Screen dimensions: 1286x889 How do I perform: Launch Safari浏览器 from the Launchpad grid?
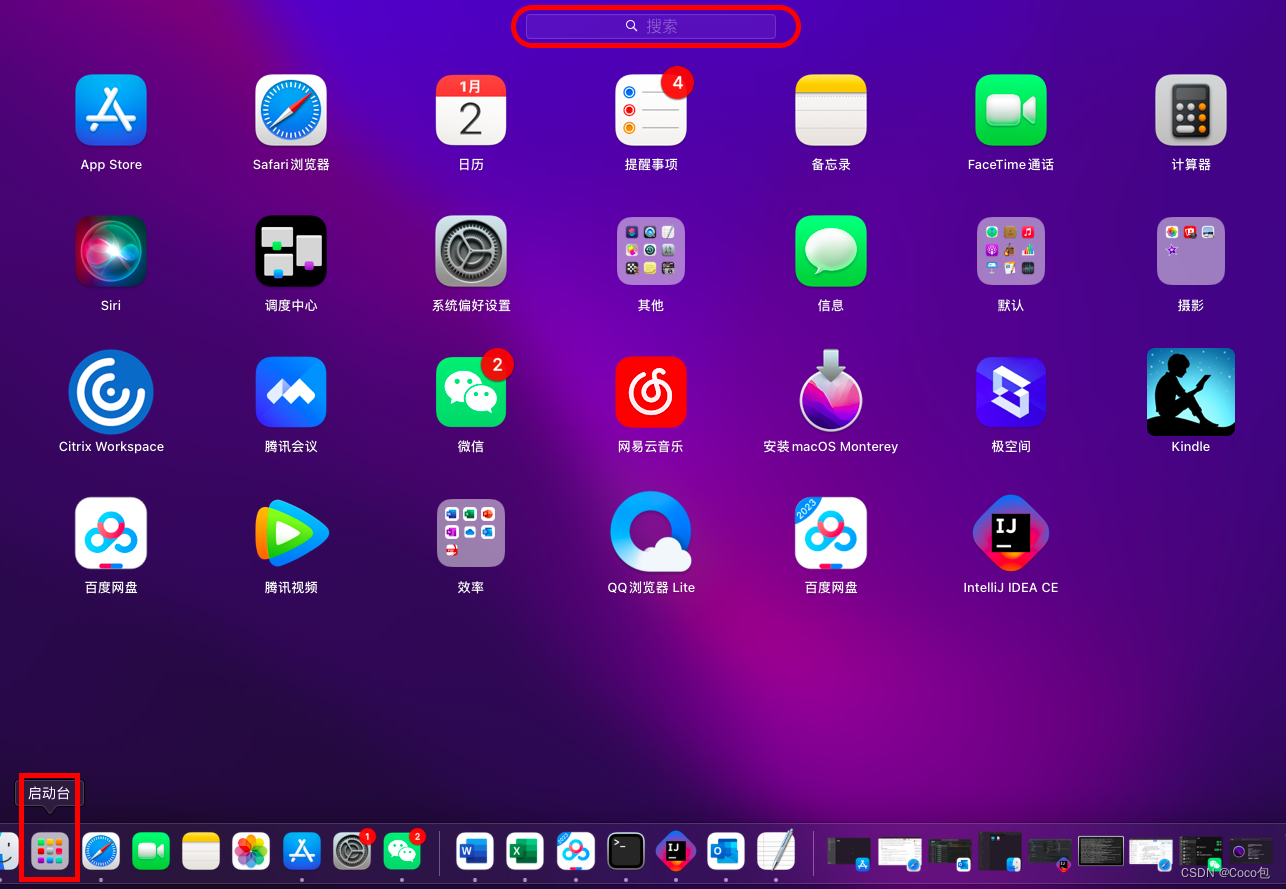291,110
